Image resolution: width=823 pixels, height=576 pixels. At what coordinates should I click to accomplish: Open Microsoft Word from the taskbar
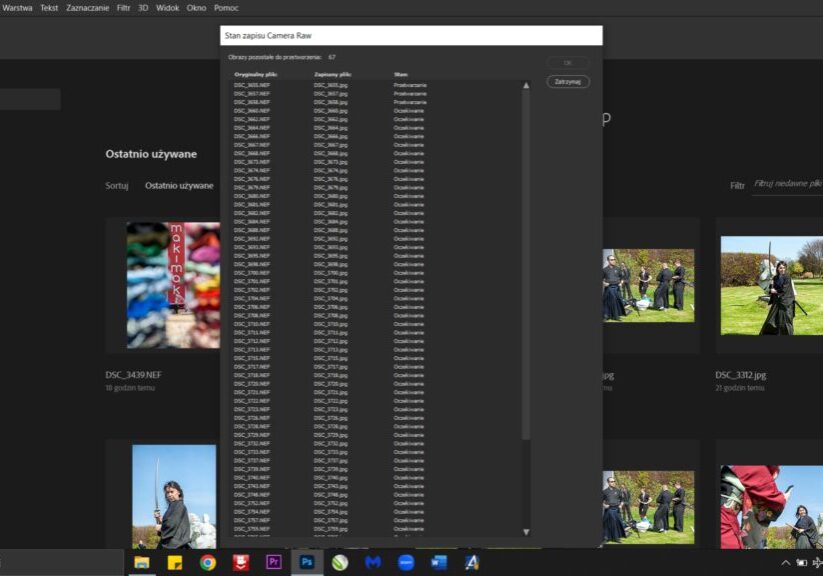tap(438, 563)
